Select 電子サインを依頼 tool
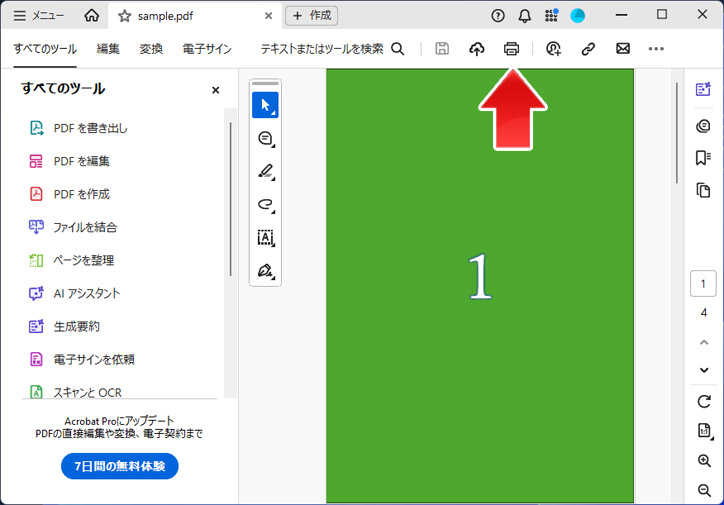Viewport: 724px width, 505px height. 82,359
